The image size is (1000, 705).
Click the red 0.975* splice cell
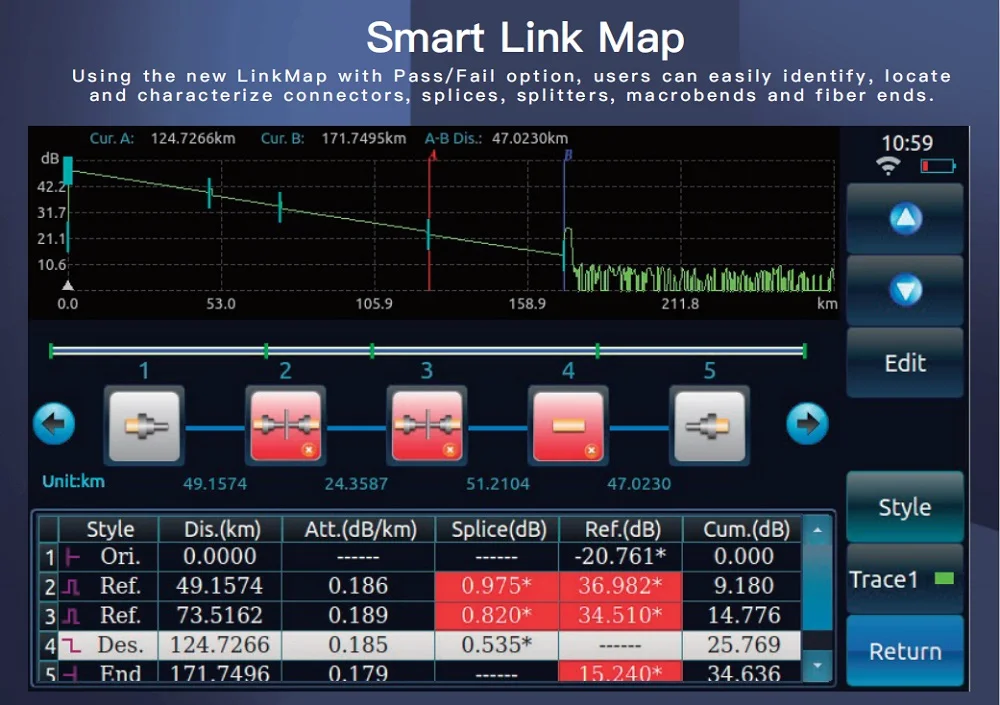pyautogui.click(x=496, y=586)
